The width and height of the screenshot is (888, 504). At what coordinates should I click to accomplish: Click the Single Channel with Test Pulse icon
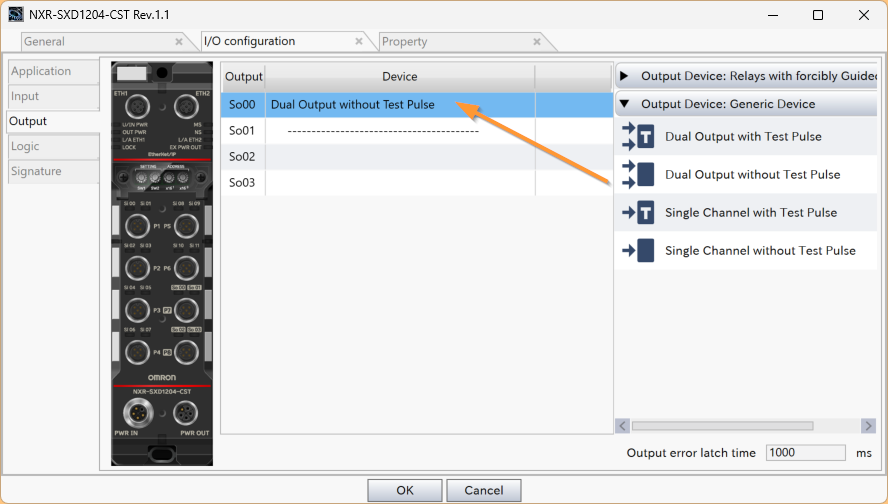[638, 212]
